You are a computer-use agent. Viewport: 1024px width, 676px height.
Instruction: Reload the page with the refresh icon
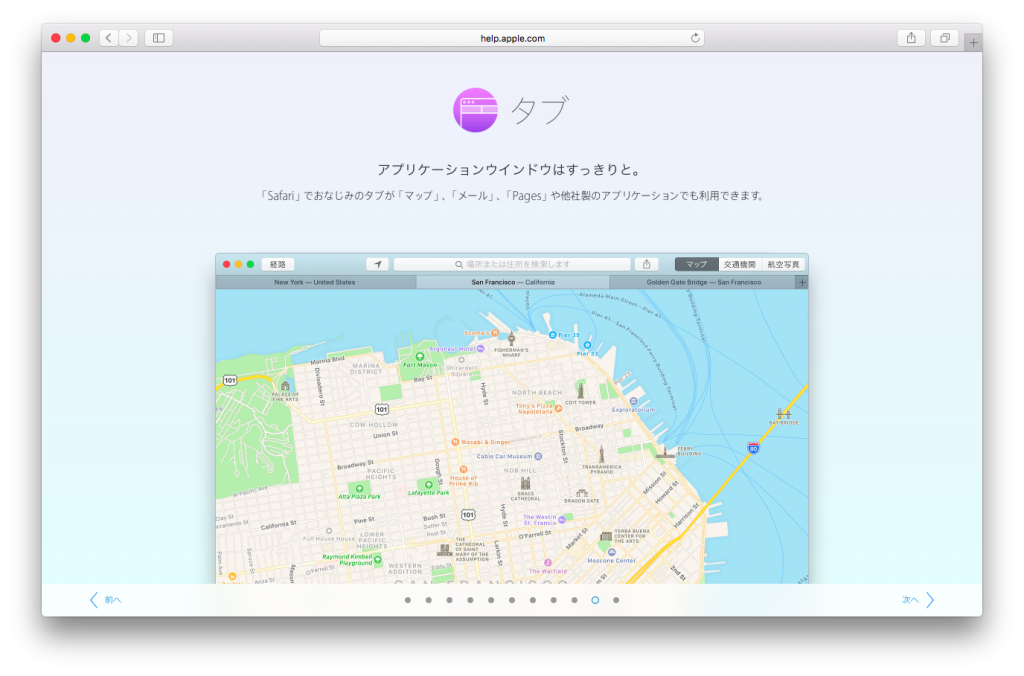coord(695,38)
